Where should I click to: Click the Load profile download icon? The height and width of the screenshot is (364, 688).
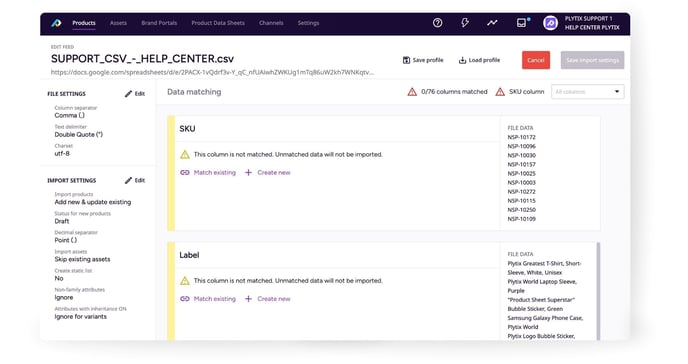[x=462, y=60]
